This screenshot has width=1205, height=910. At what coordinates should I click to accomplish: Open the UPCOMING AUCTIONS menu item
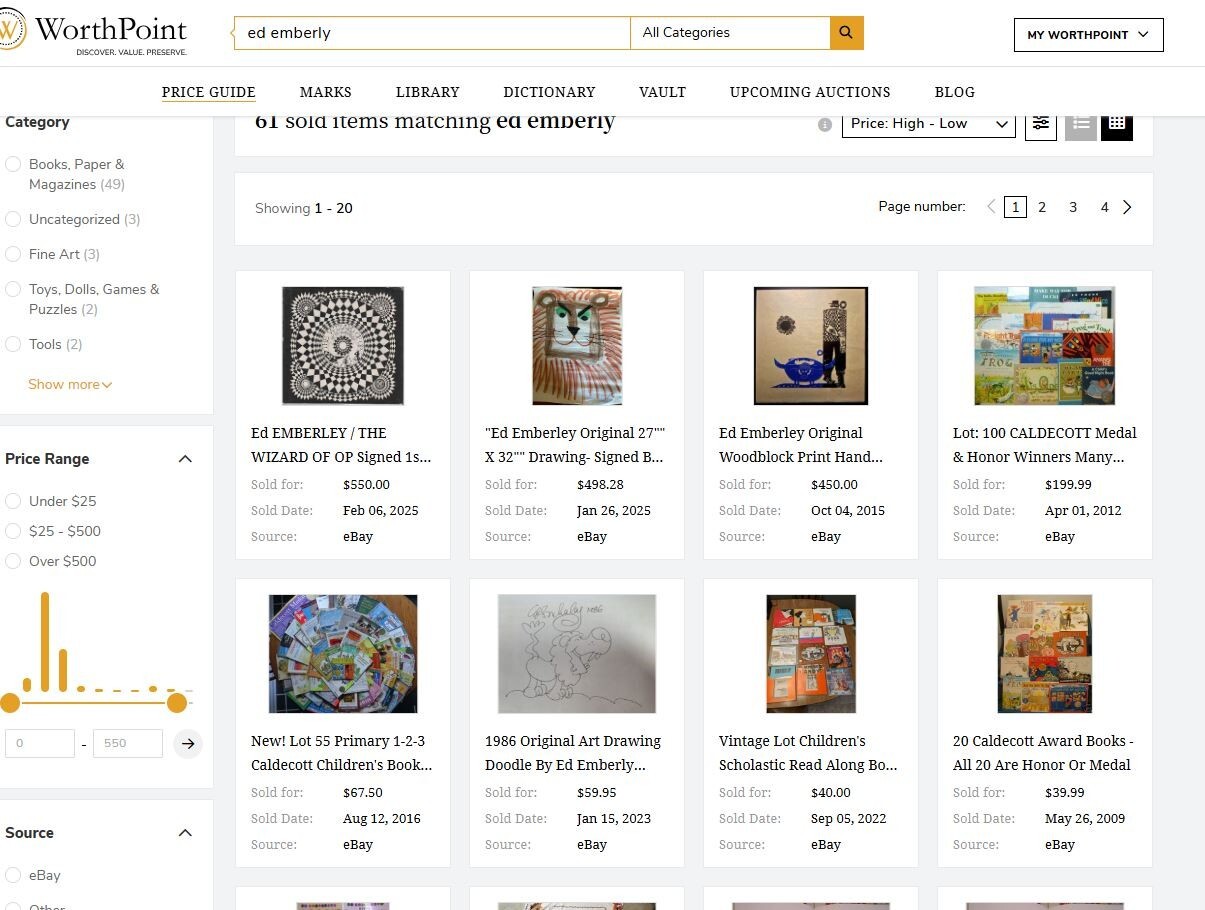810,92
